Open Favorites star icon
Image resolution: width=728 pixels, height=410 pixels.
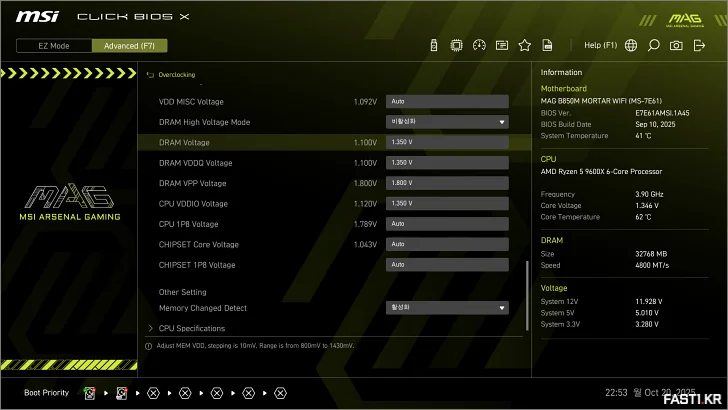click(525, 46)
